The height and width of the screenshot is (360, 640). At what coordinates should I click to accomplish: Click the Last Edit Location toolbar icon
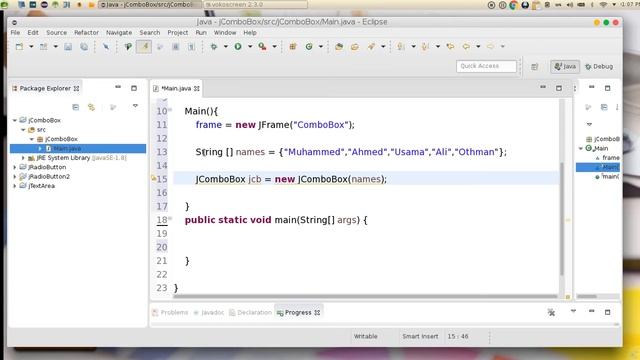pos(450,47)
